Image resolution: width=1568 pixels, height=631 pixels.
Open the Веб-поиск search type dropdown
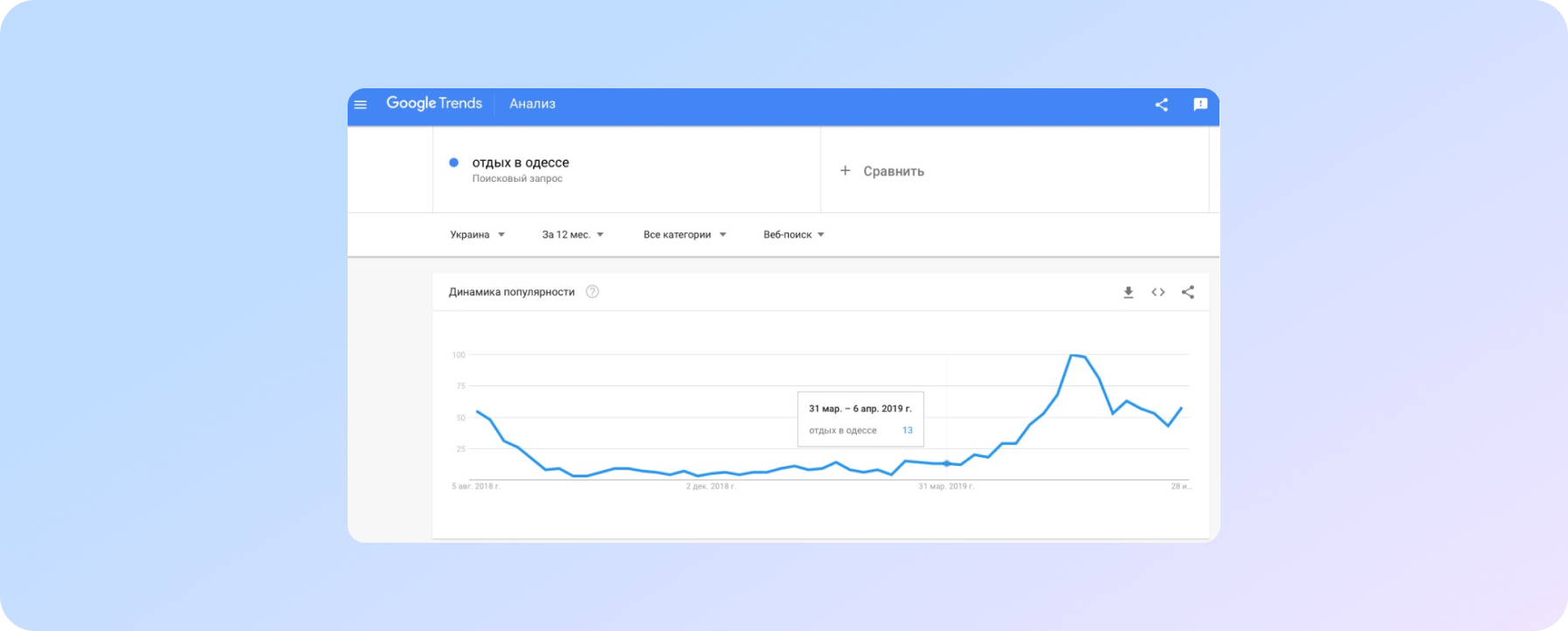[x=794, y=234]
